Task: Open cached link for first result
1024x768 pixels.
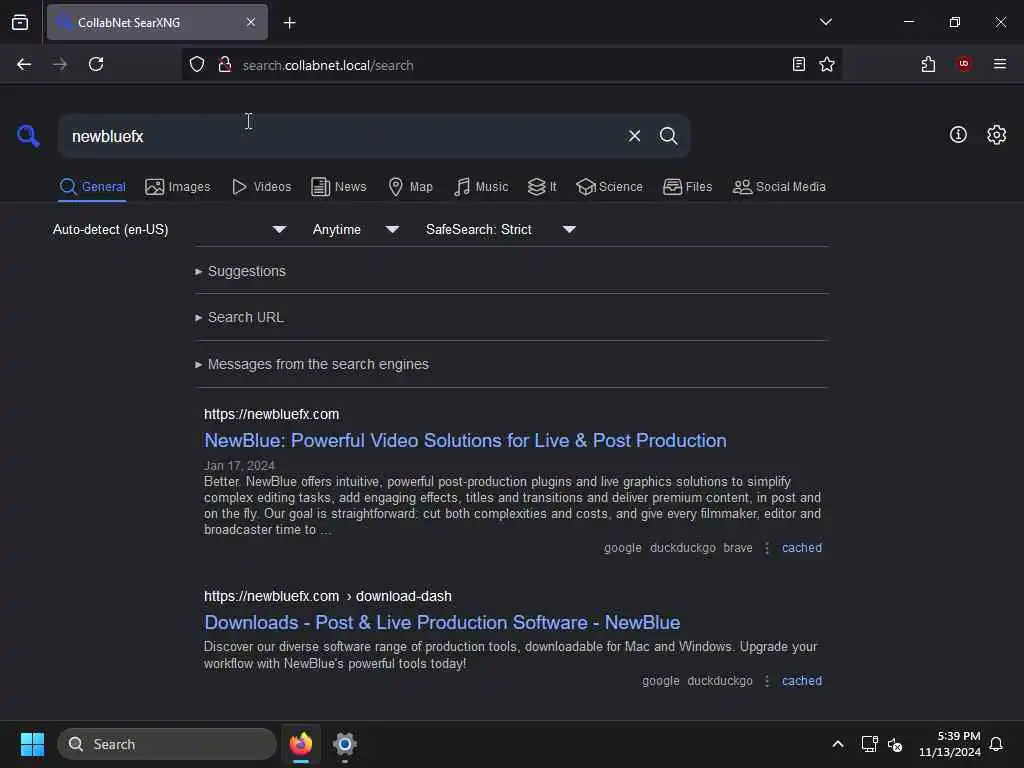Action: pos(802,548)
